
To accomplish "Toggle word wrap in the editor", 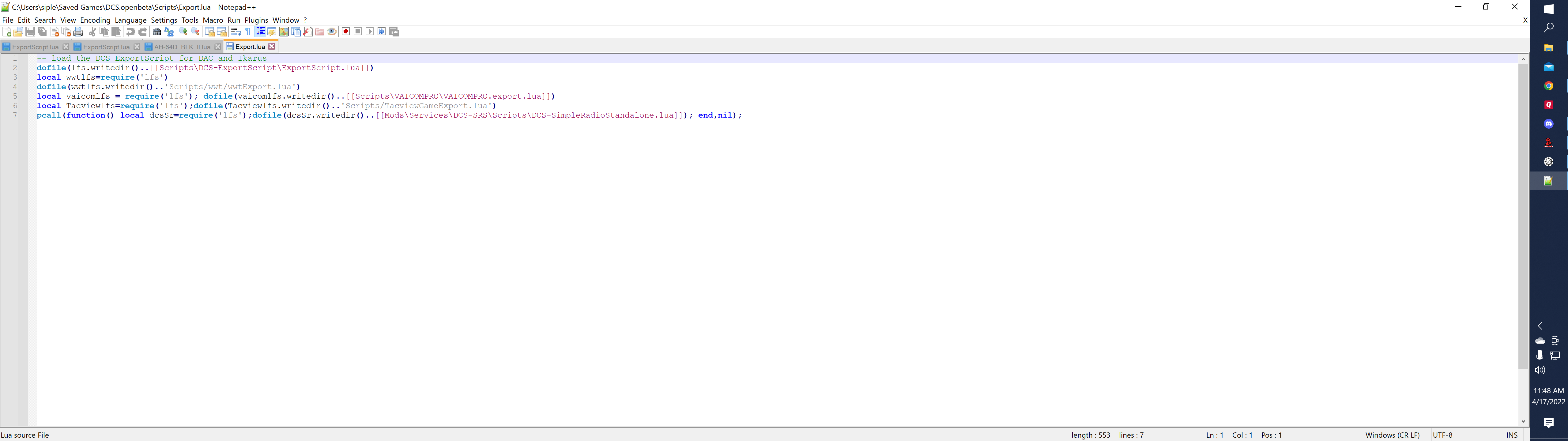I will point(236,32).
